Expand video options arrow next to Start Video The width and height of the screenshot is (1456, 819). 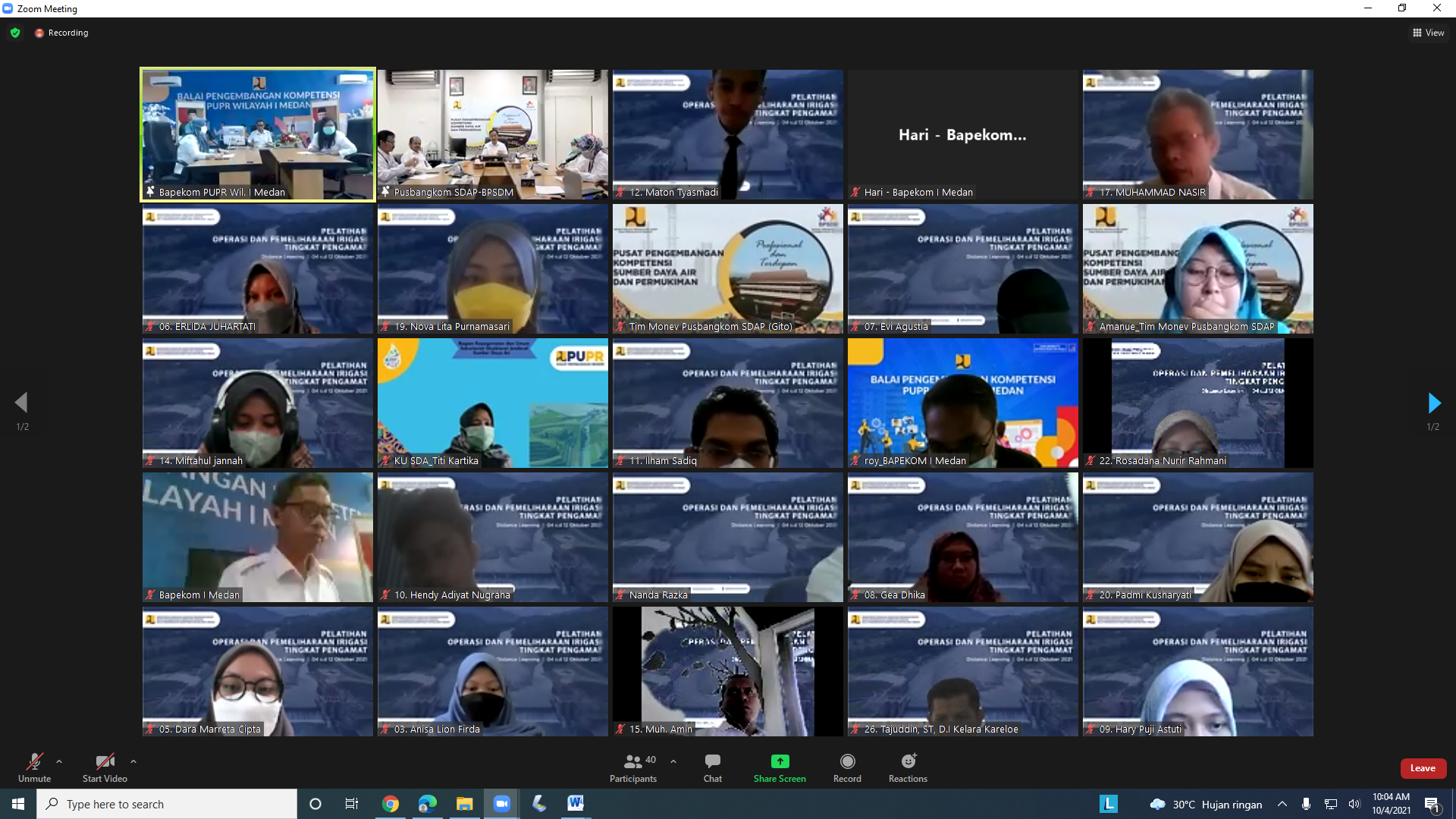(133, 761)
